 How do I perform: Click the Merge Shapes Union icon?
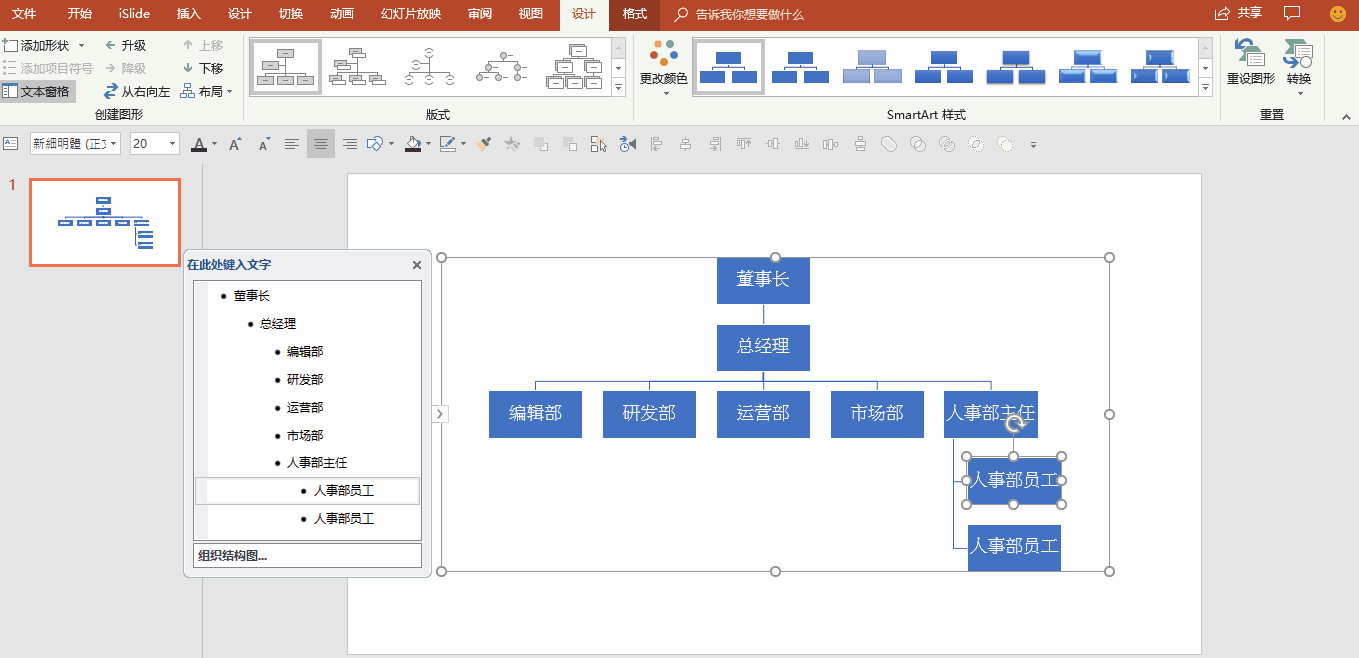point(888,144)
